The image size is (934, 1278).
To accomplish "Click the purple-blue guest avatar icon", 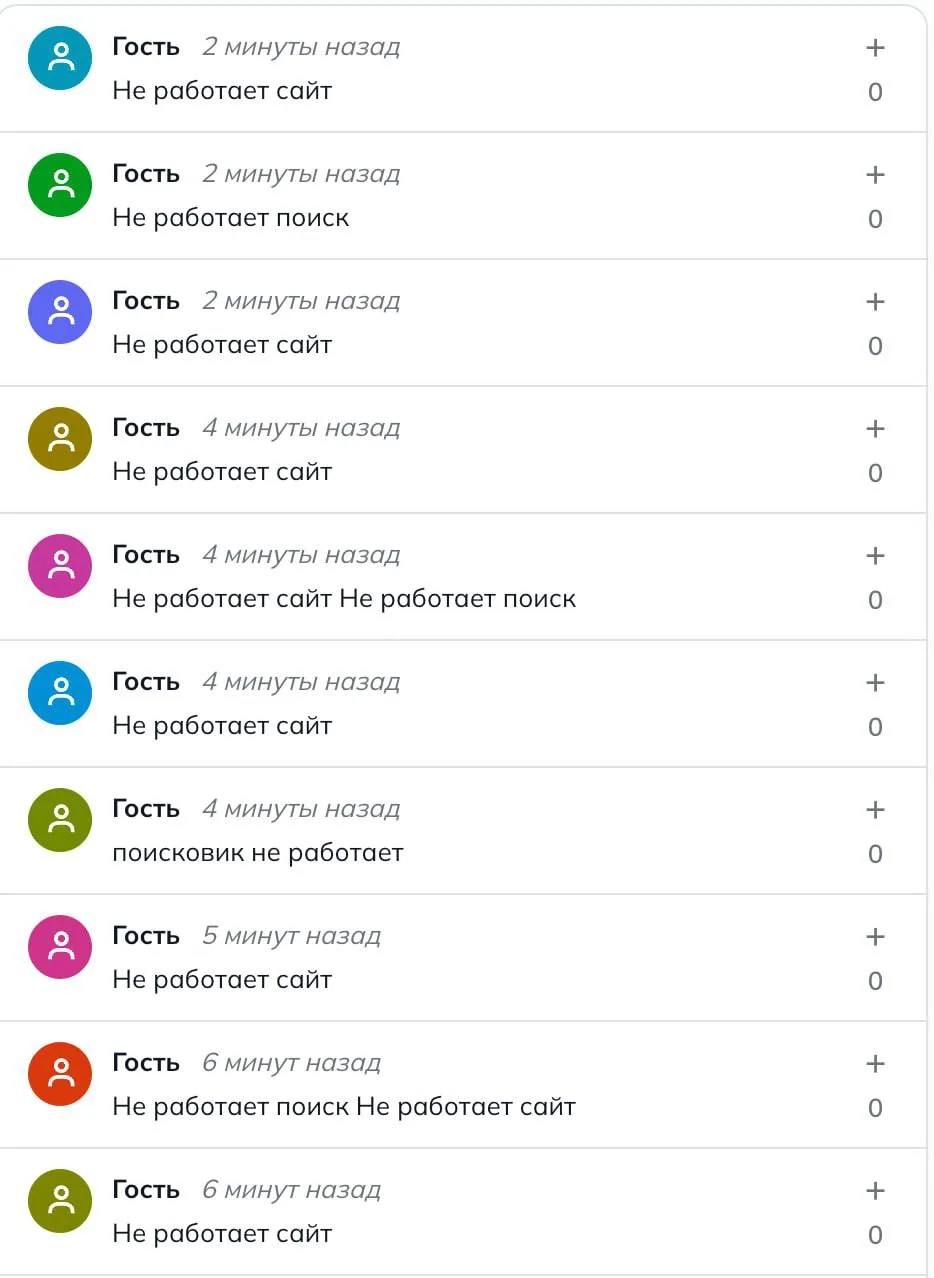I will tap(60, 312).
